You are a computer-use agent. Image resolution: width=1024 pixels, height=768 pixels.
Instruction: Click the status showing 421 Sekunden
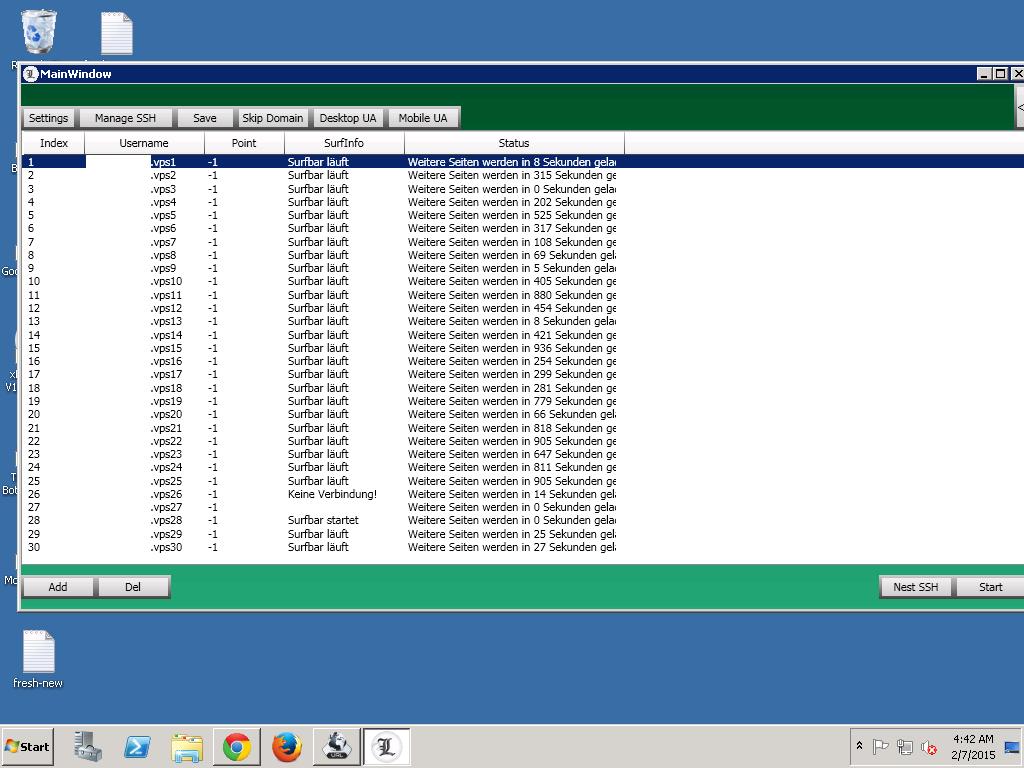tap(512, 335)
